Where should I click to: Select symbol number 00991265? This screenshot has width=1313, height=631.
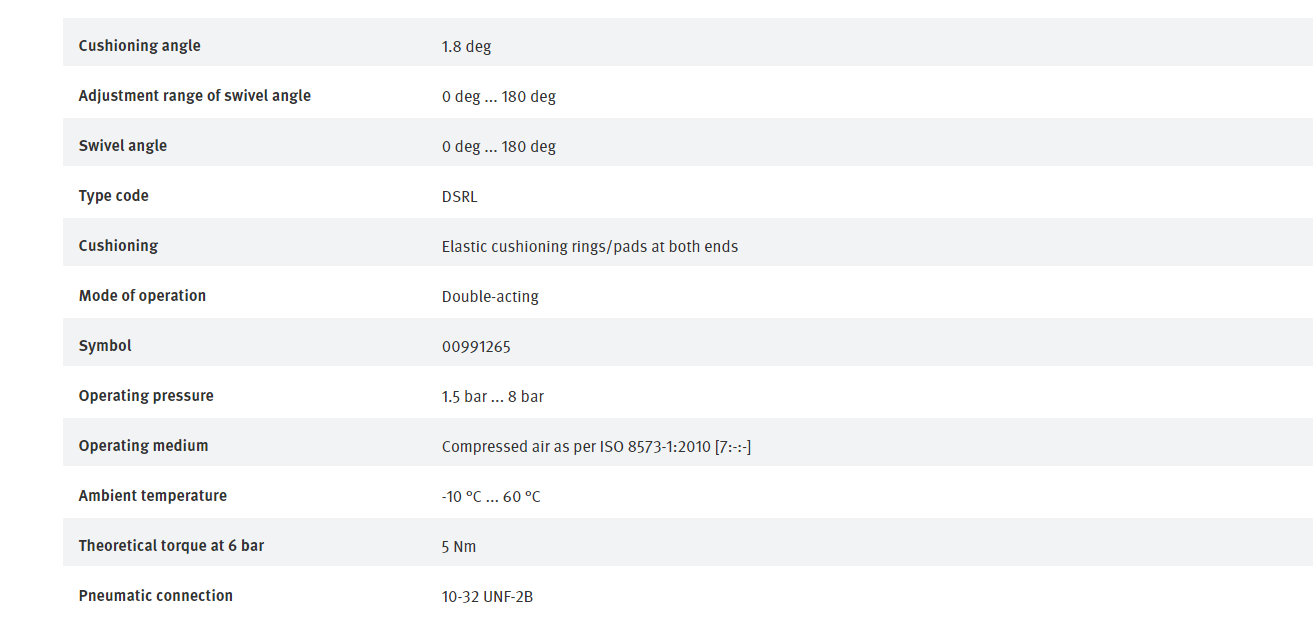[x=476, y=346]
